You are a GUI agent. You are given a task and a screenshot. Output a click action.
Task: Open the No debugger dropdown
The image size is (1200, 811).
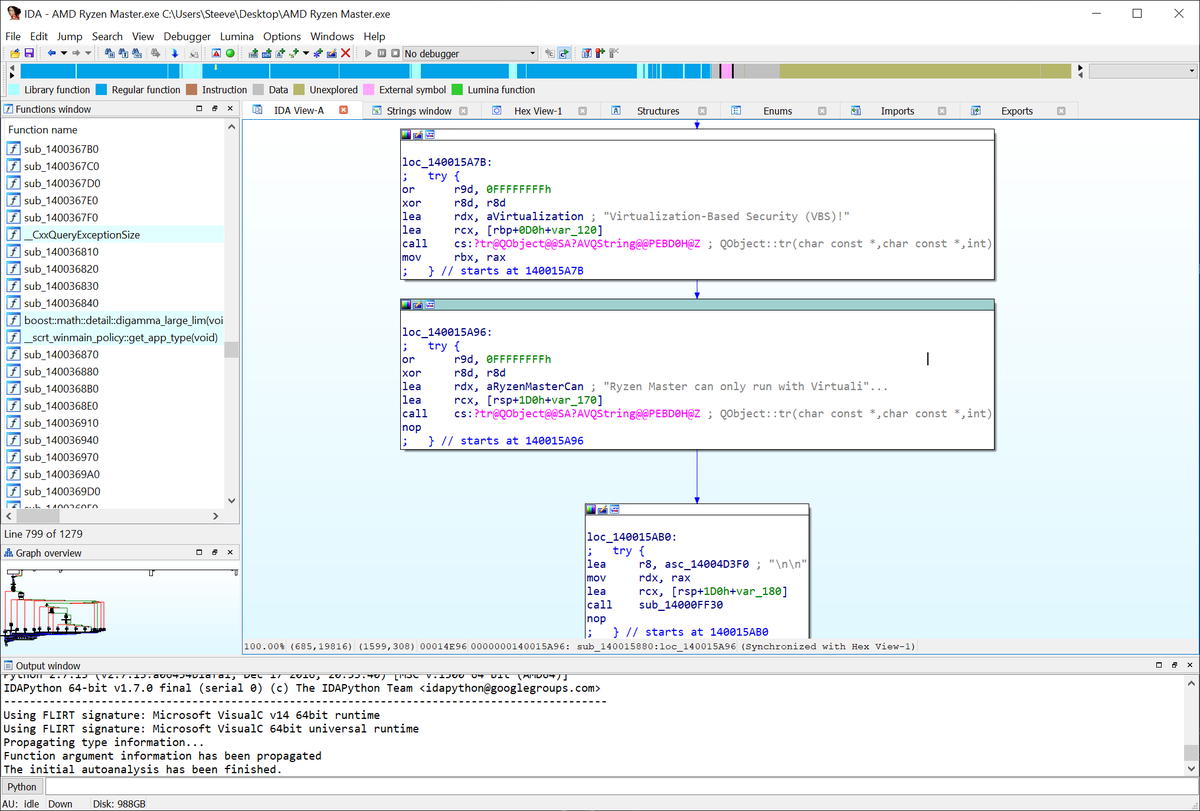470,53
